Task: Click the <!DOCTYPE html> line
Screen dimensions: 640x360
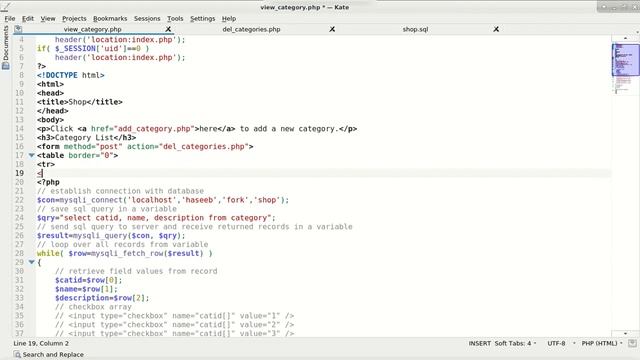Action: pyautogui.click(x=71, y=75)
